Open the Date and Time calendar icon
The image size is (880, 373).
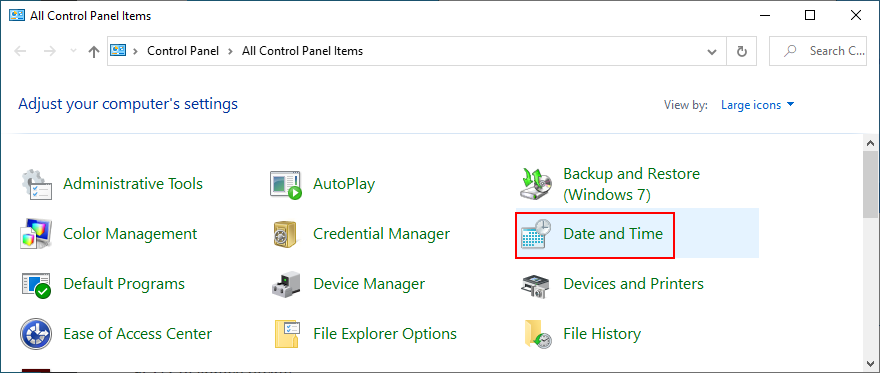[x=536, y=234]
